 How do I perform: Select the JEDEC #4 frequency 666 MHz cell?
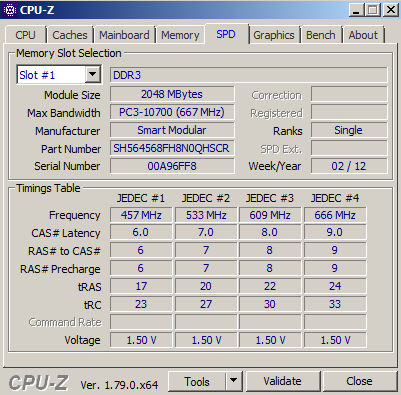335,215
